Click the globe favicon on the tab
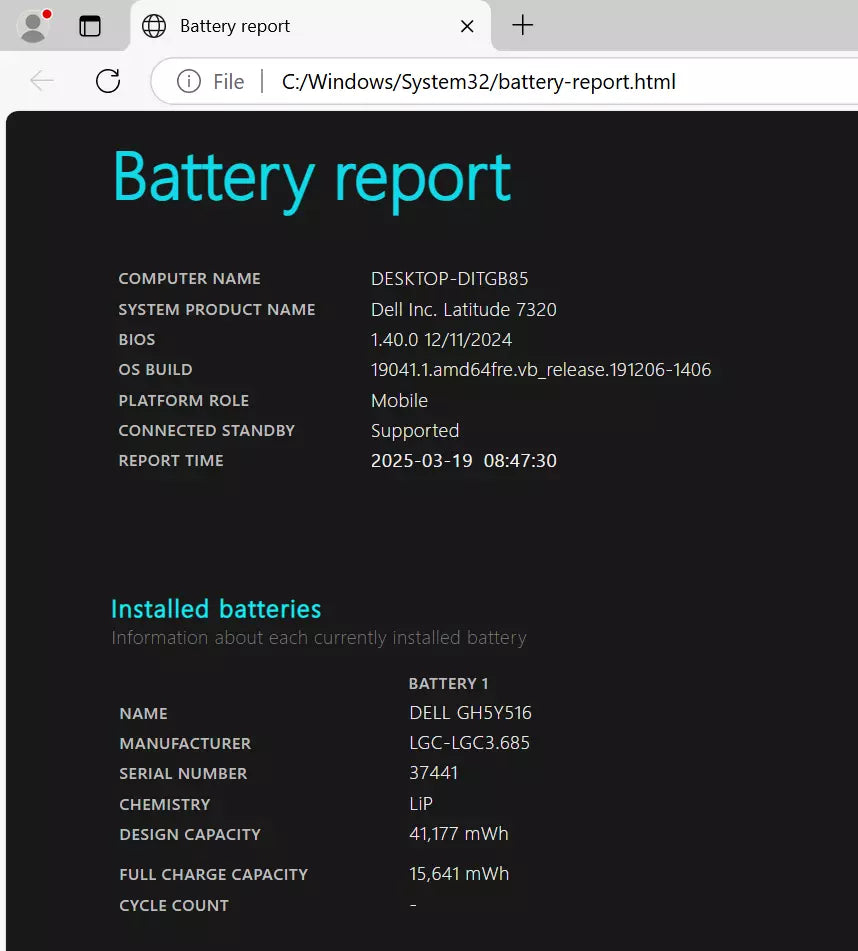 pos(153,26)
